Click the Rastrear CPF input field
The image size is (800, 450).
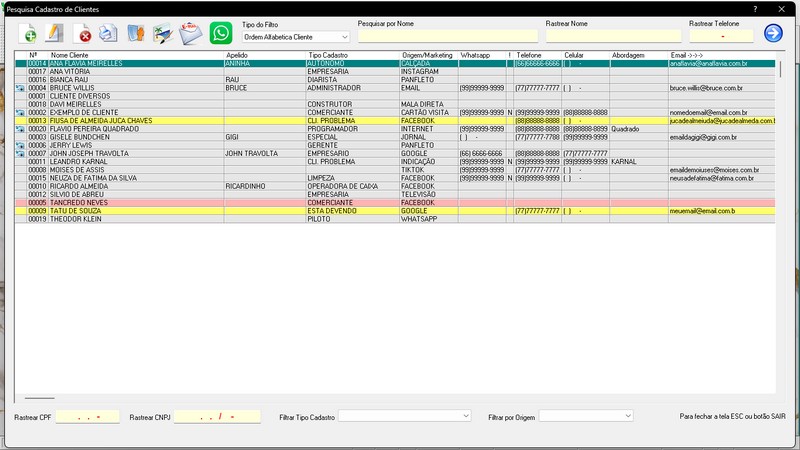88,417
